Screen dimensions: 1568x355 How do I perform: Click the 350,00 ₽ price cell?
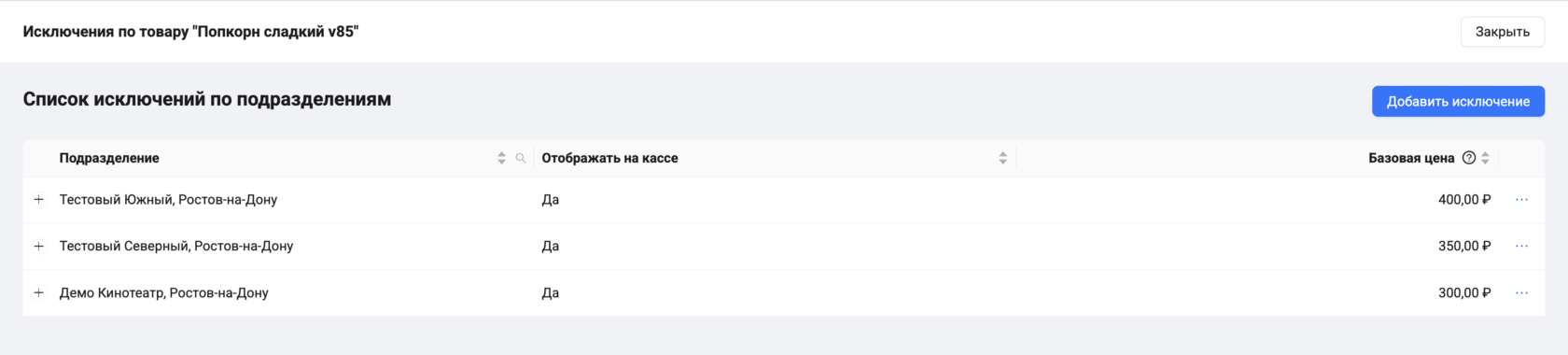point(1464,247)
